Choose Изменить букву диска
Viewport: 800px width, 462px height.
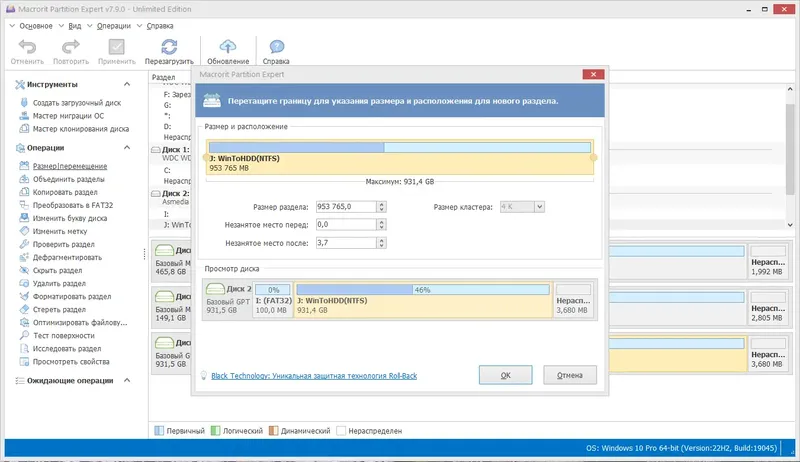click(x=70, y=218)
